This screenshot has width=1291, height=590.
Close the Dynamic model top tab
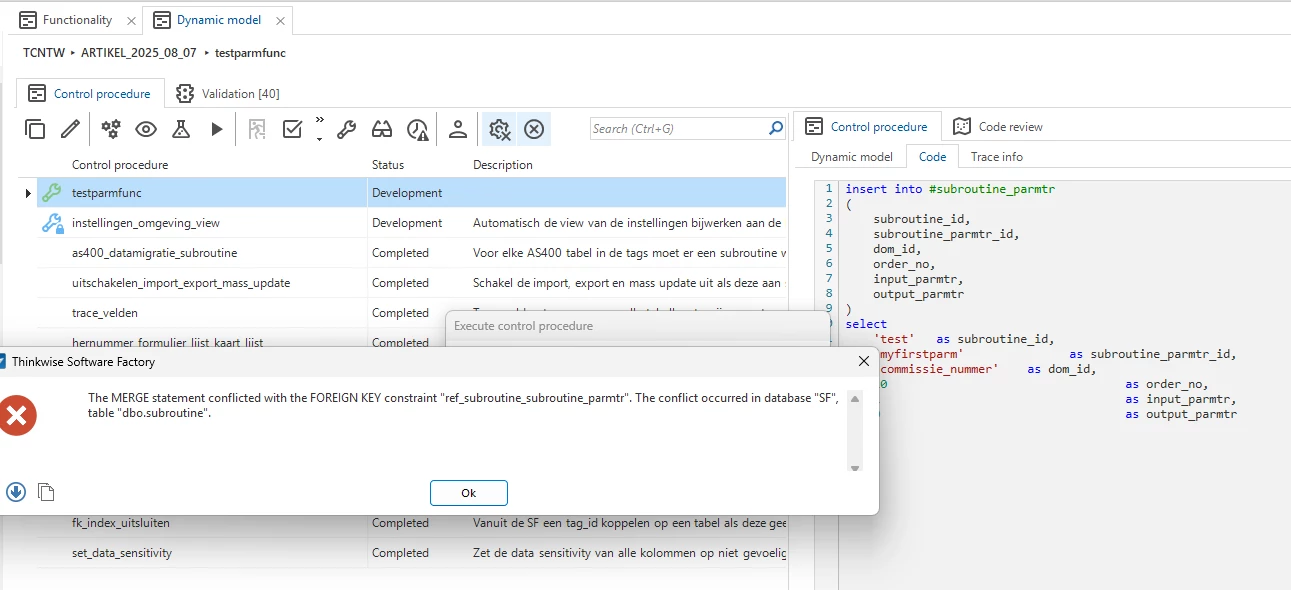click(x=281, y=20)
